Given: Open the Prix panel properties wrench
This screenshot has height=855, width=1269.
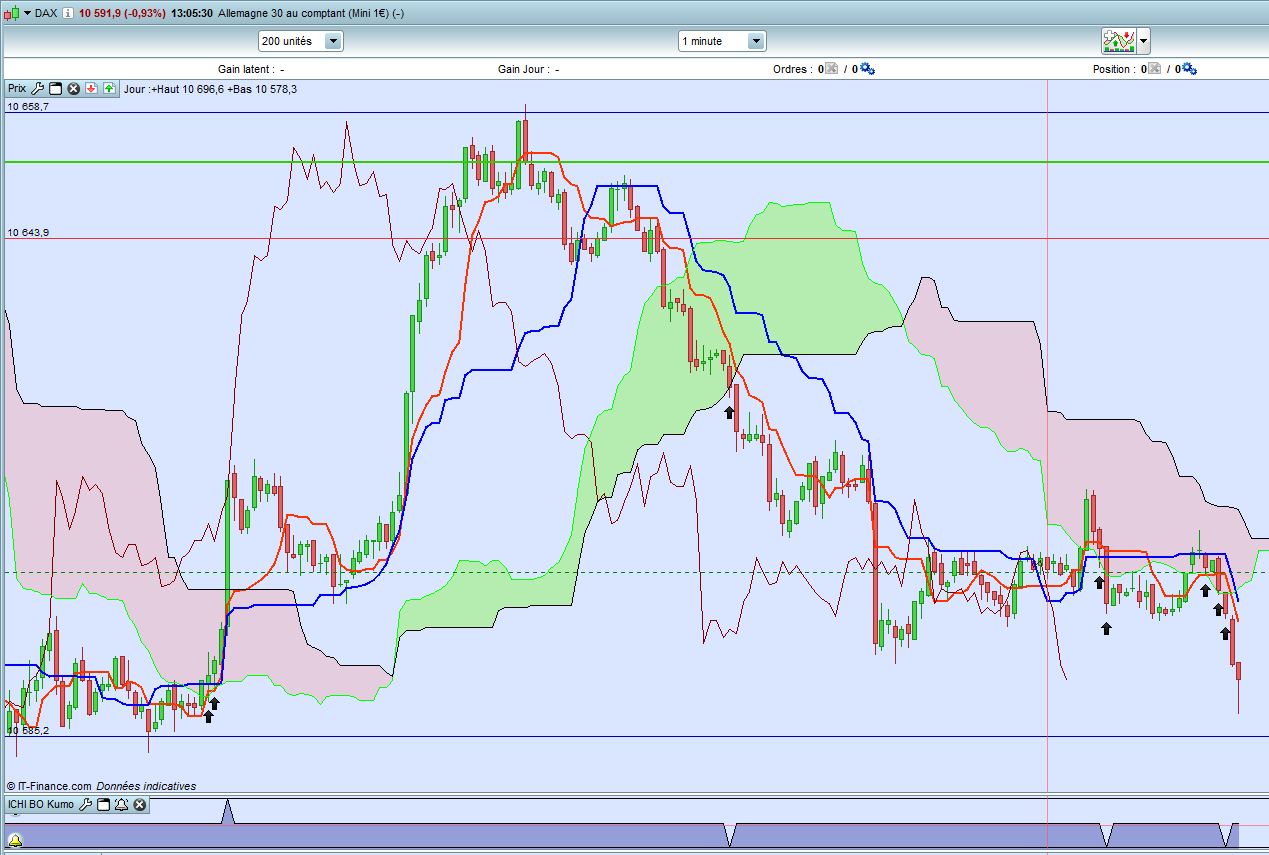Looking at the screenshot, I should 38,88.
